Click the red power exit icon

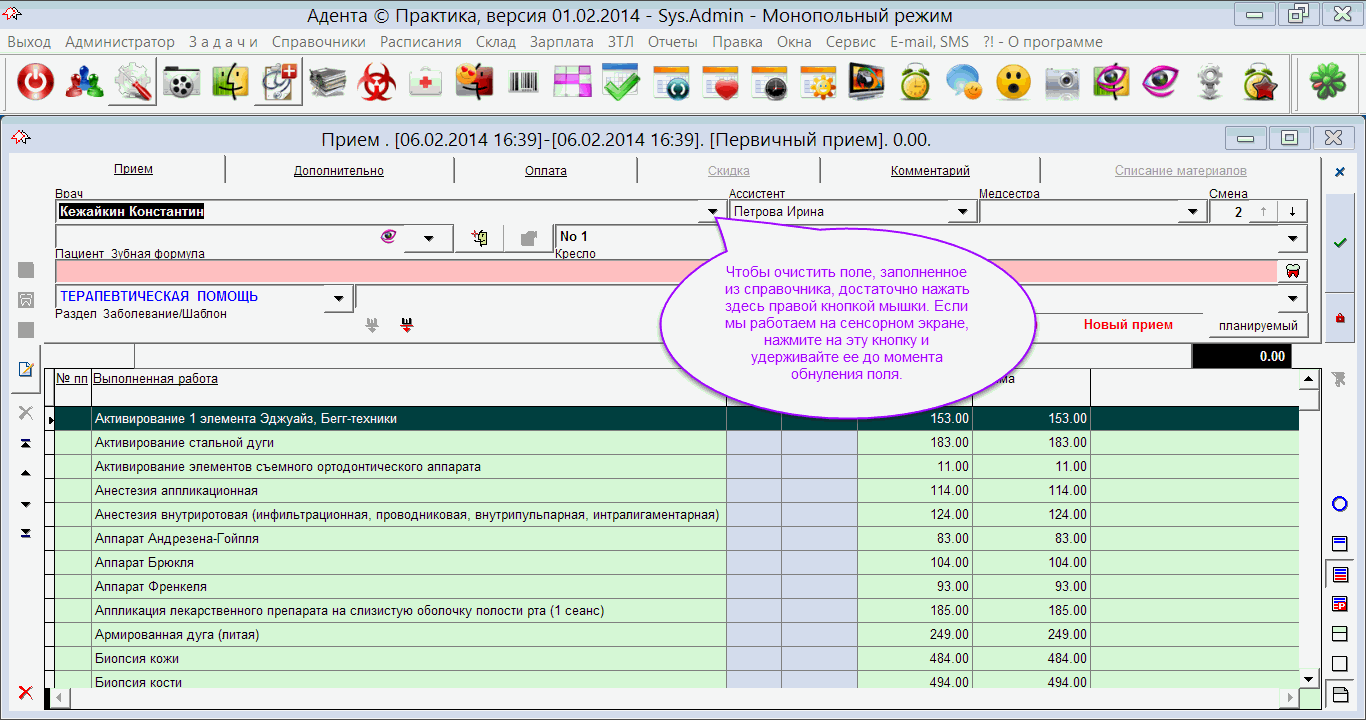tap(35, 83)
